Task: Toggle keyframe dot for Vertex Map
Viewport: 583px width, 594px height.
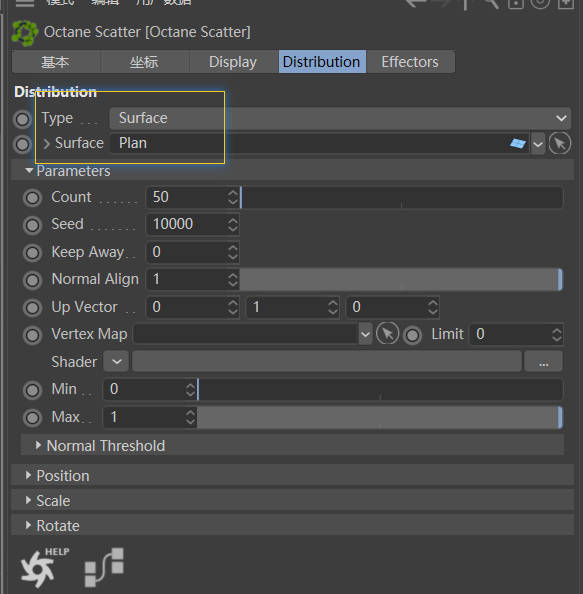Action: [x=32, y=335]
